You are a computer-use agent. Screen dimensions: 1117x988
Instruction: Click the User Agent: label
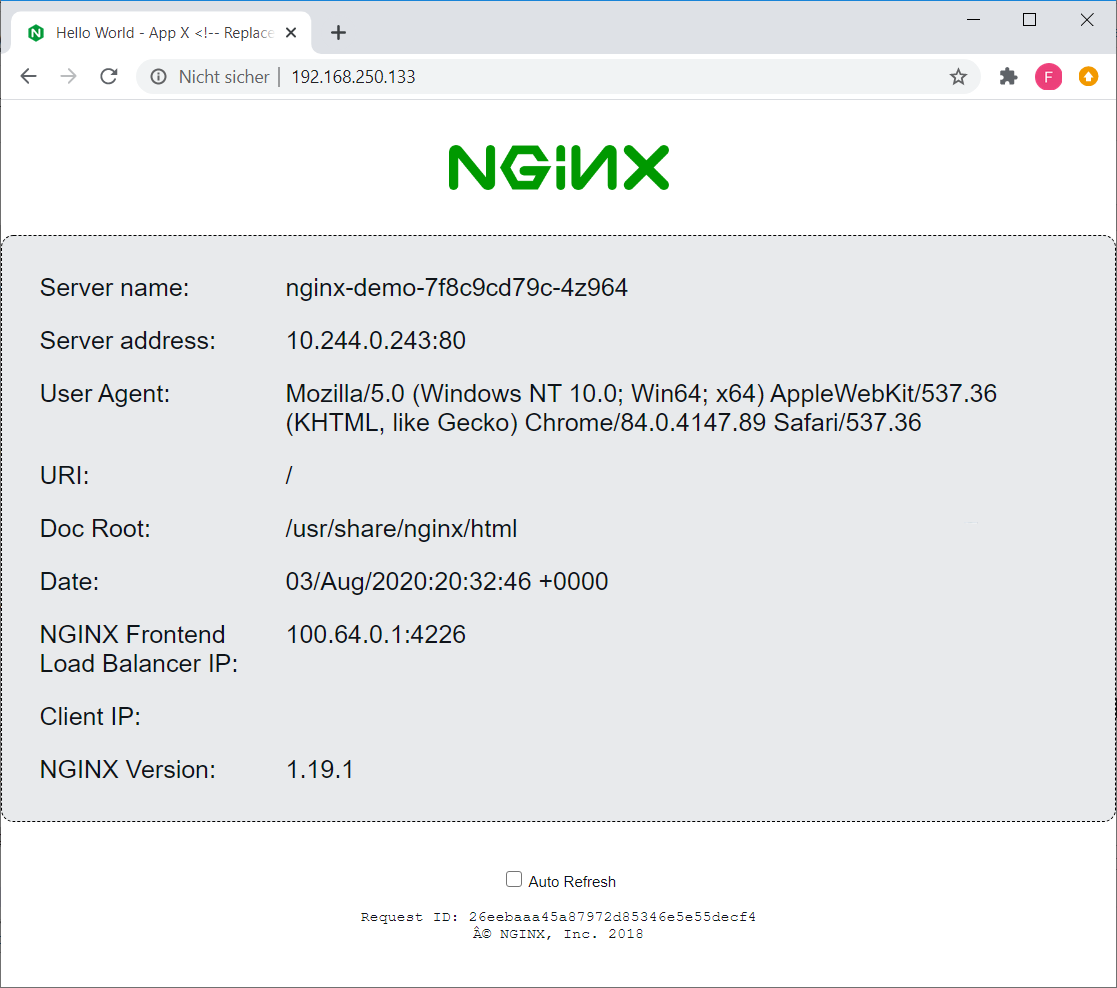[x=105, y=393]
